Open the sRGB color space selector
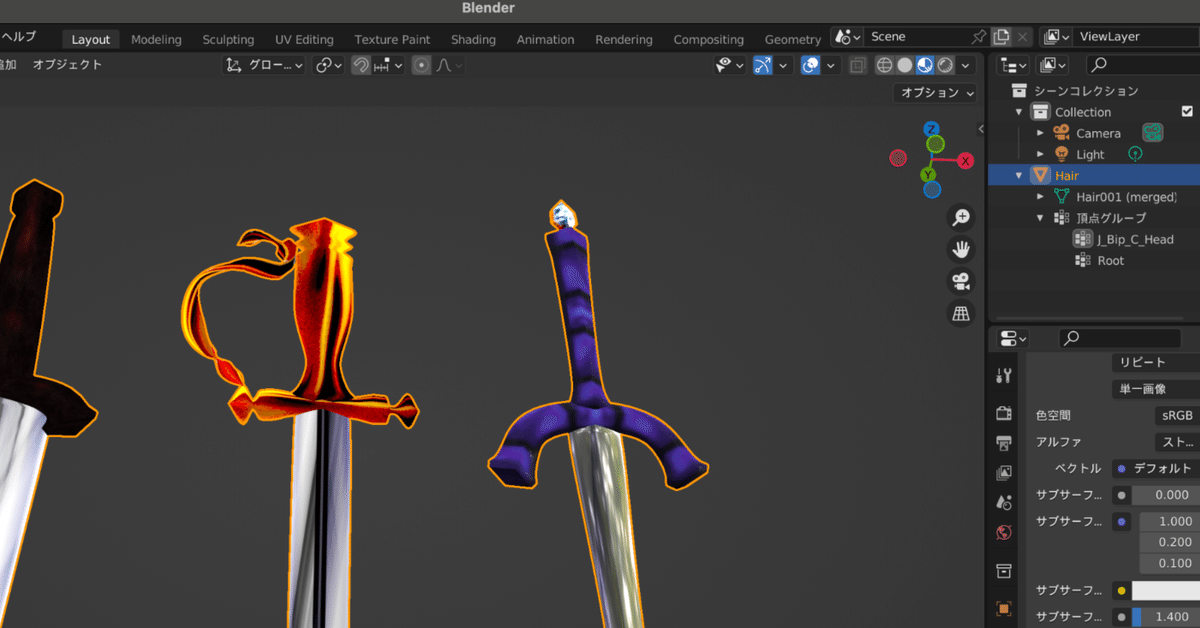 pos(1177,415)
